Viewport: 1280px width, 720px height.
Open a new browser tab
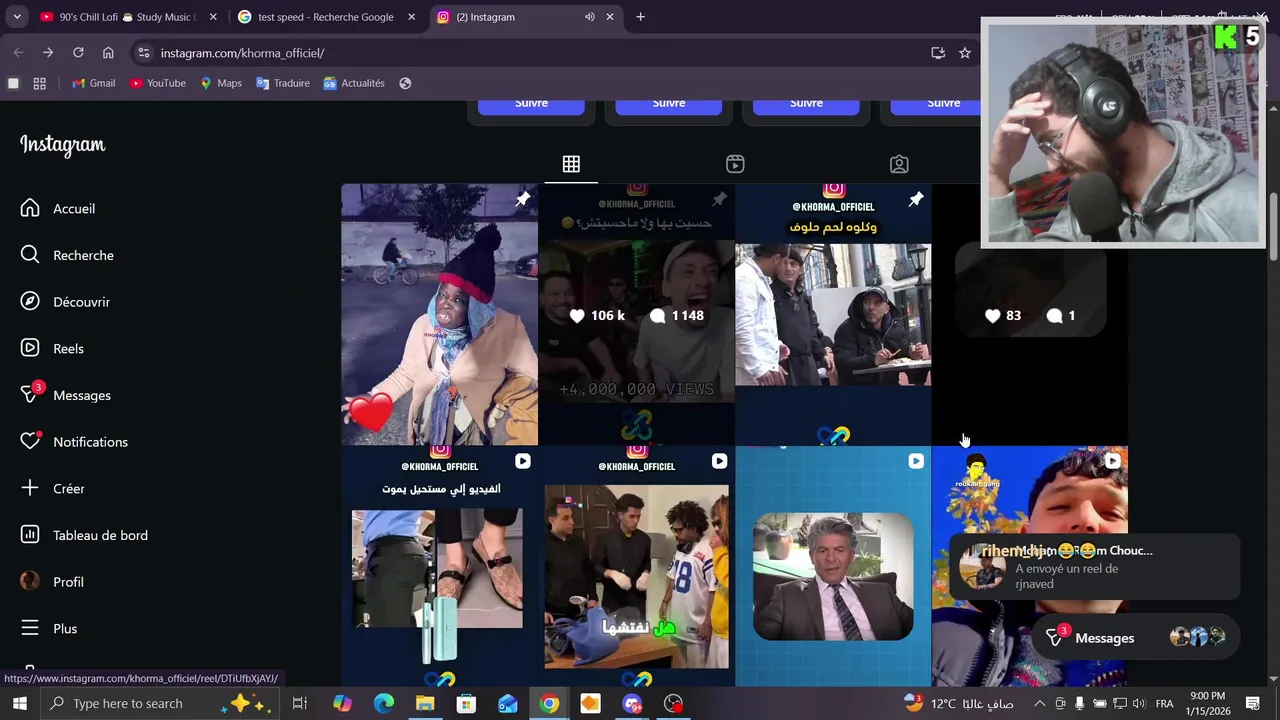pyautogui.click(x=640, y=17)
